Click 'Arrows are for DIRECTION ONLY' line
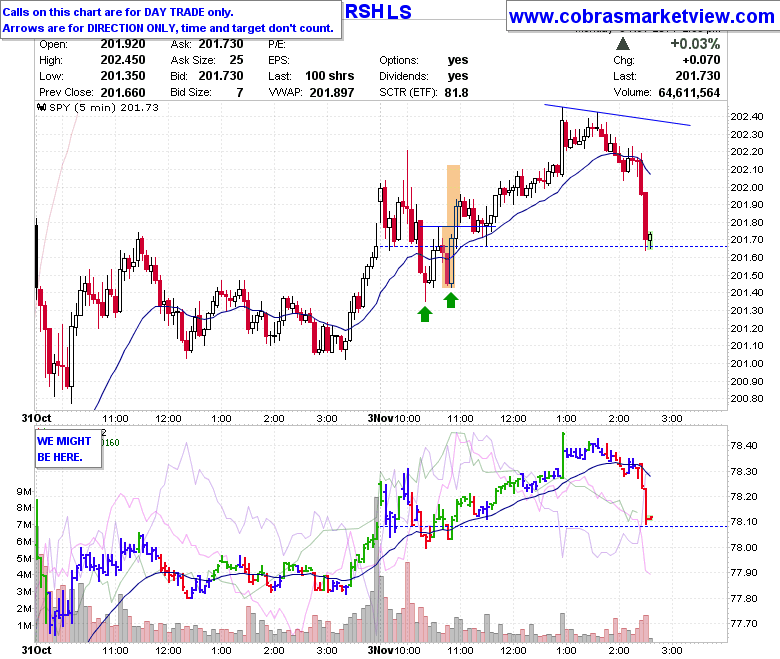Image resolution: width=780 pixels, height=659 pixels. tap(168, 28)
